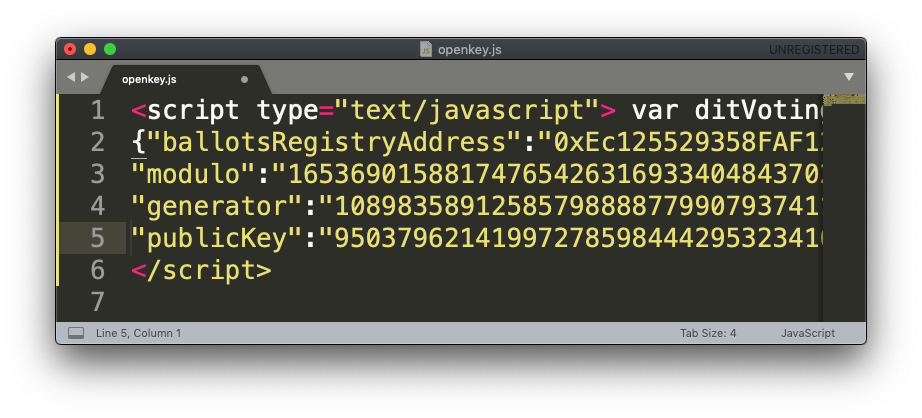
Task: Click the UNREGISTERED label in title bar
Action: (813, 49)
